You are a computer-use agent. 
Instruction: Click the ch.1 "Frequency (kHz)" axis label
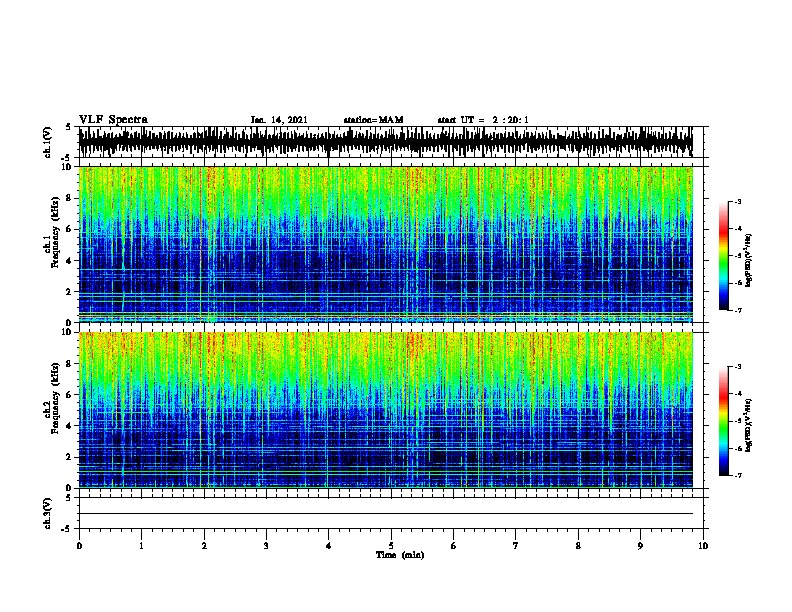[55, 232]
